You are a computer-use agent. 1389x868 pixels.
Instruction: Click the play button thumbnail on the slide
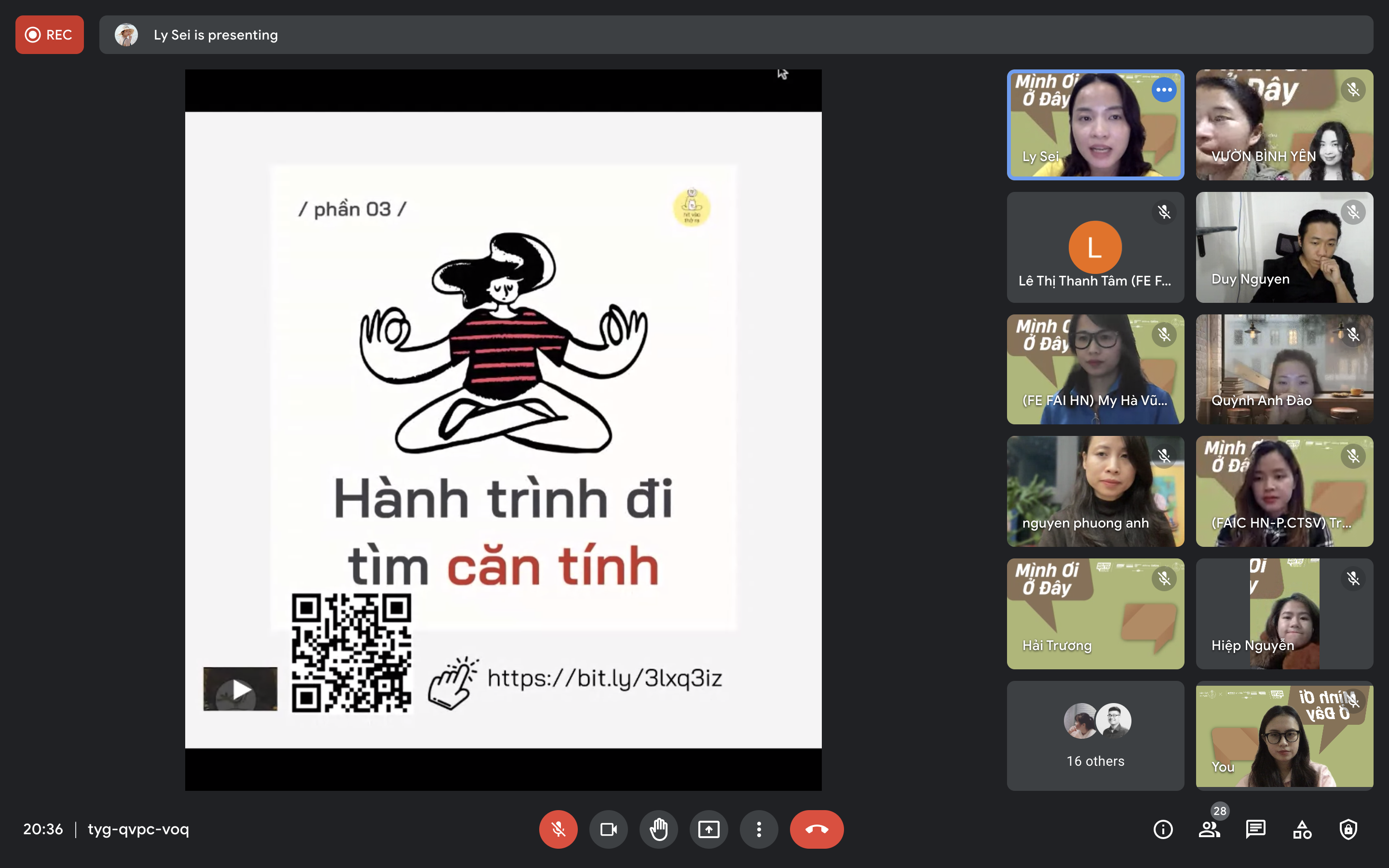click(241, 690)
